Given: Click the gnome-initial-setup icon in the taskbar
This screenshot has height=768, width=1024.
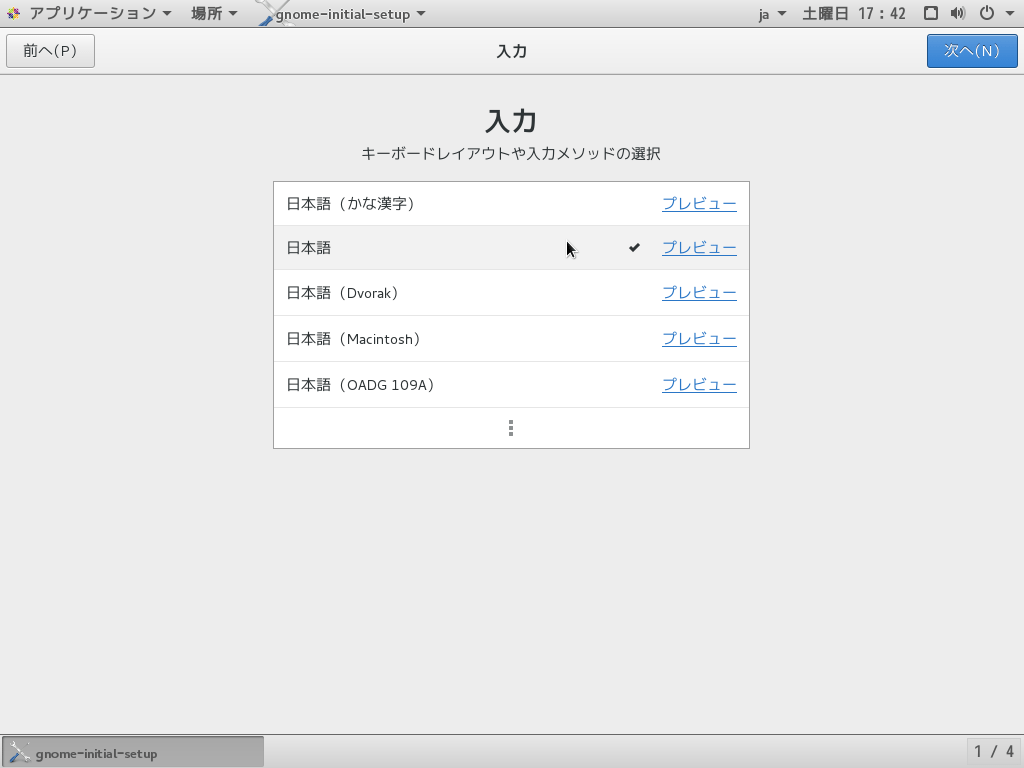Looking at the screenshot, I should click(20, 751).
